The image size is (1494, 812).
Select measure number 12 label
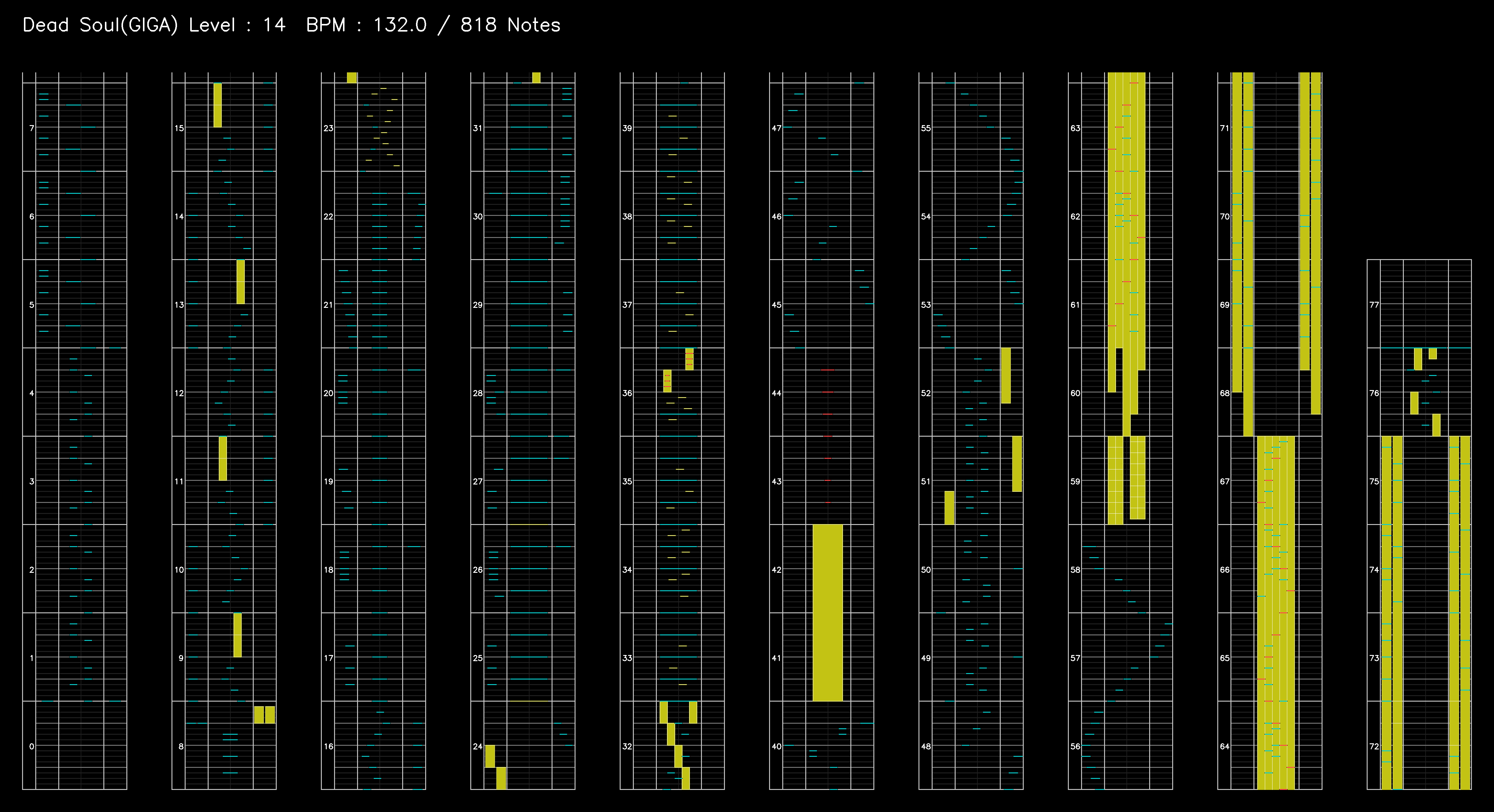click(x=179, y=393)
